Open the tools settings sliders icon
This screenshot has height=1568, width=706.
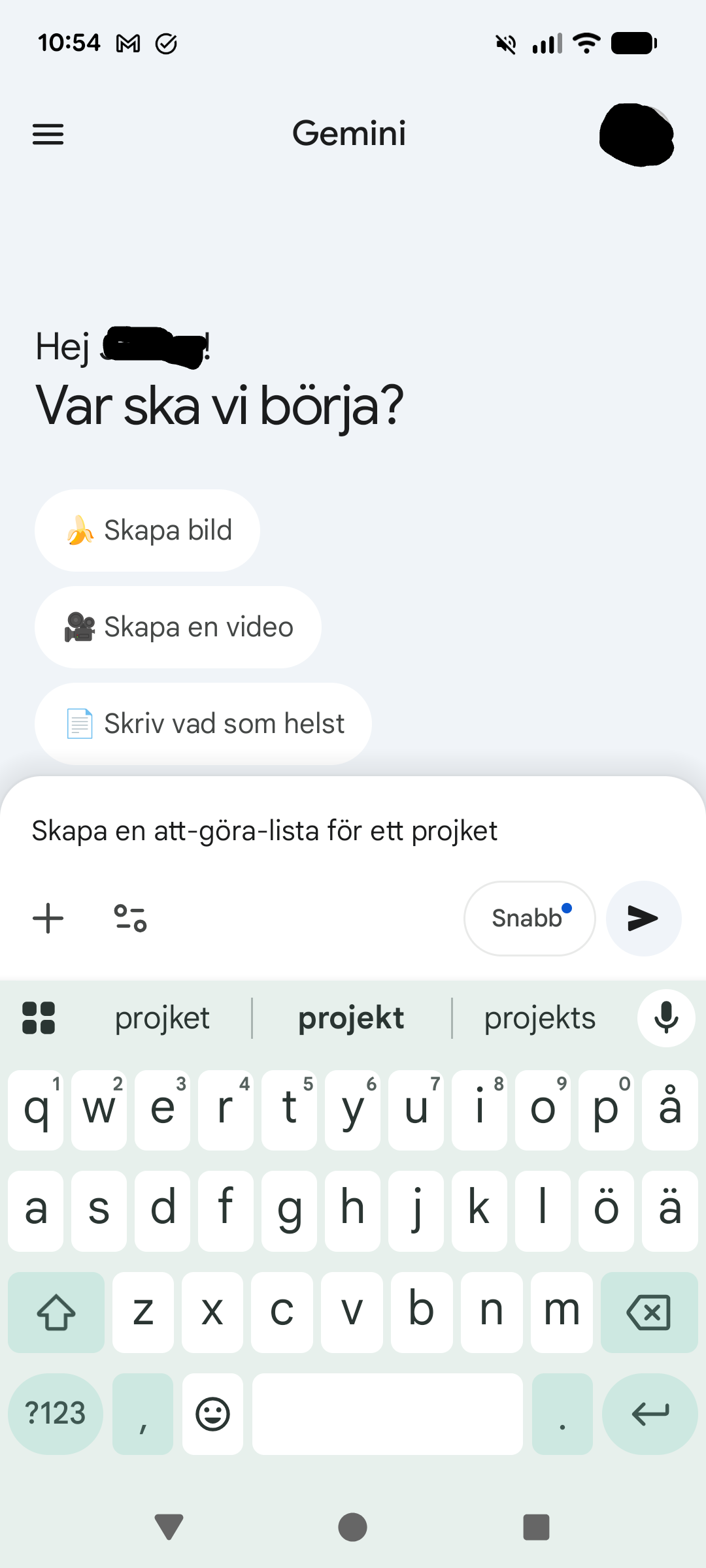coord(130,918)
